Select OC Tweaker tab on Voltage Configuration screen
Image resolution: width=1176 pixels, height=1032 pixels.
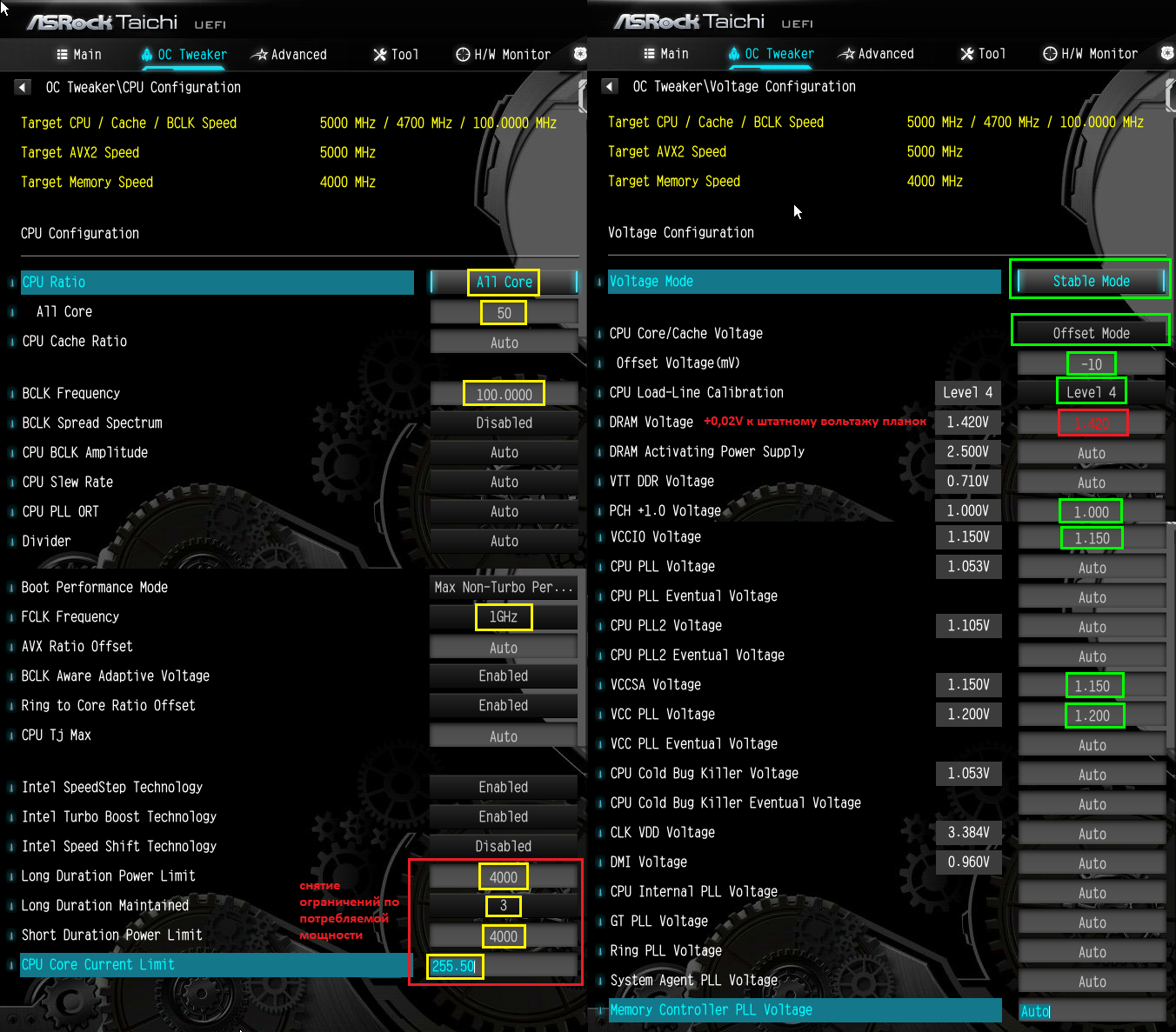[771, 54]
